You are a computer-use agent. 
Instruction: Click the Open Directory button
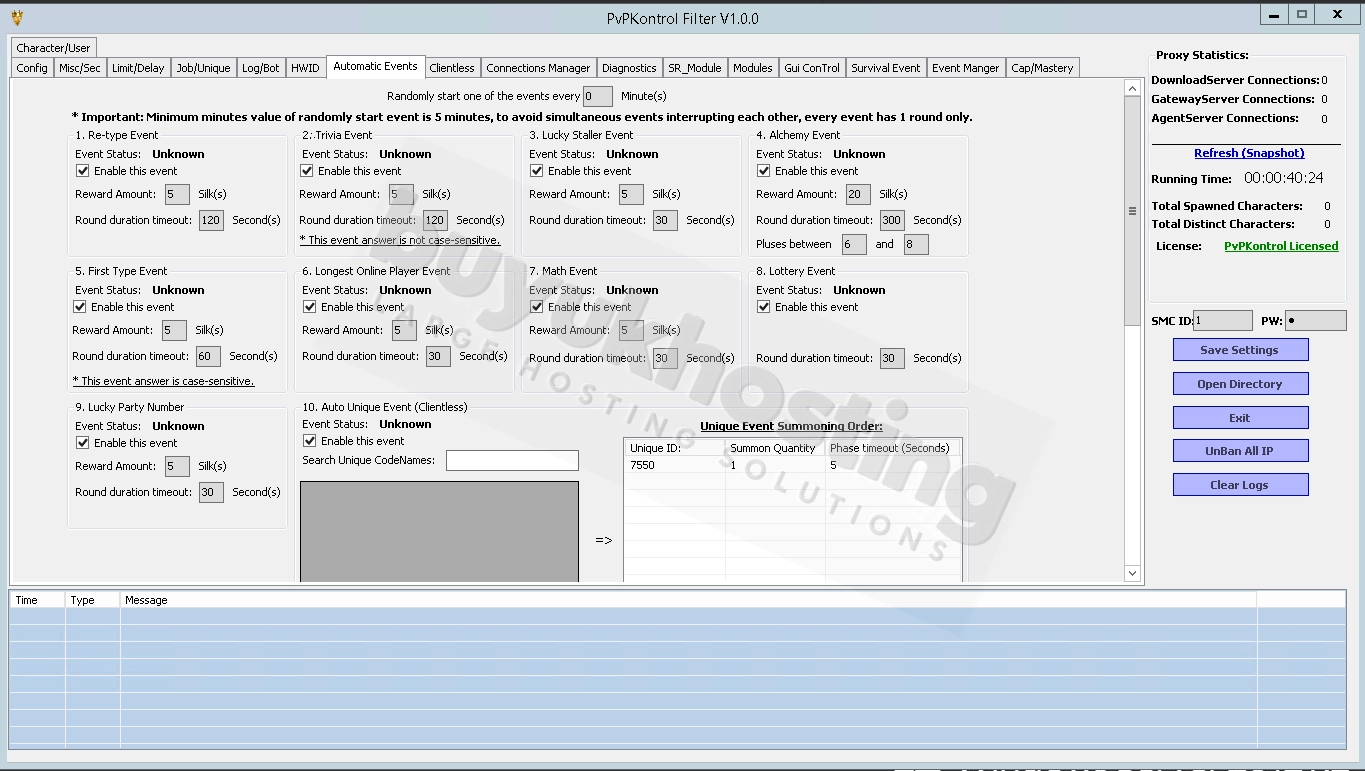point(1240,384)
